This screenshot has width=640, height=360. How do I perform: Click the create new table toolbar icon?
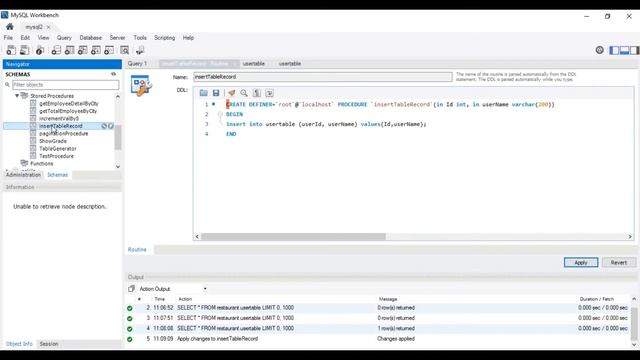tap(69, 50)
